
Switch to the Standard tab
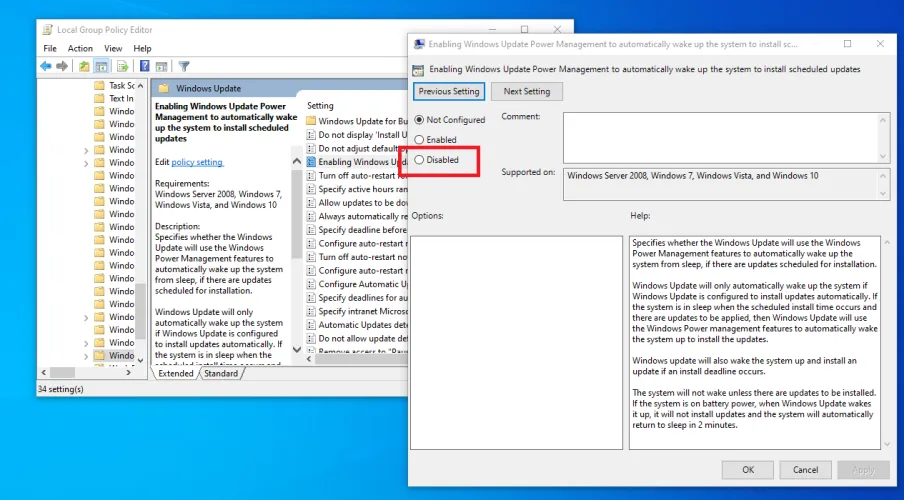point(221,373)
